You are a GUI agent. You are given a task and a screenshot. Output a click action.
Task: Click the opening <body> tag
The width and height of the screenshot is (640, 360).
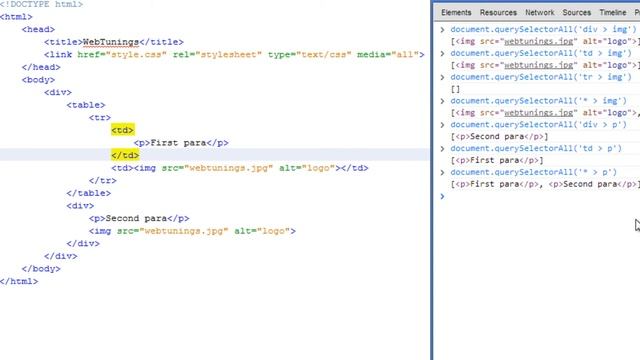[x=38, y=80]
